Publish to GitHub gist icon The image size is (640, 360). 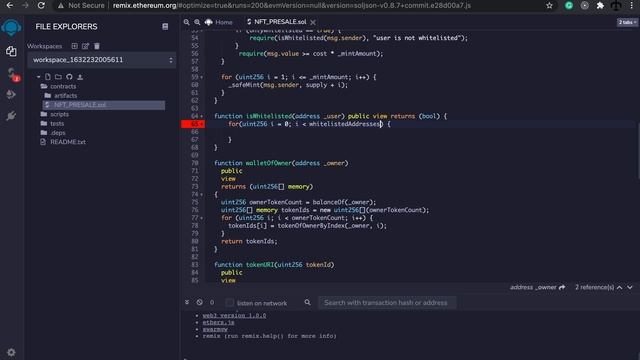coord(69,77)
